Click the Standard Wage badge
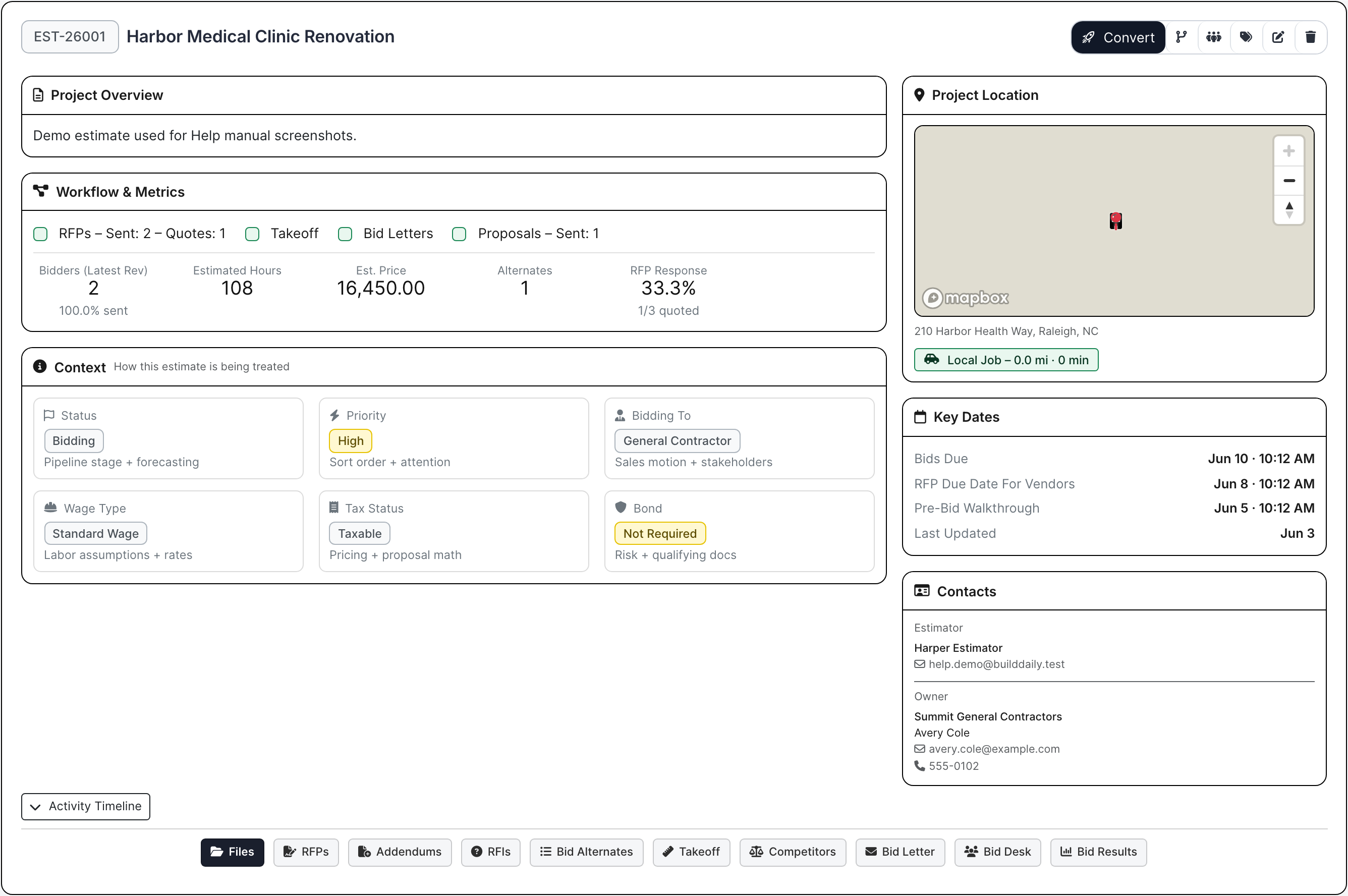 click(95, 533)
